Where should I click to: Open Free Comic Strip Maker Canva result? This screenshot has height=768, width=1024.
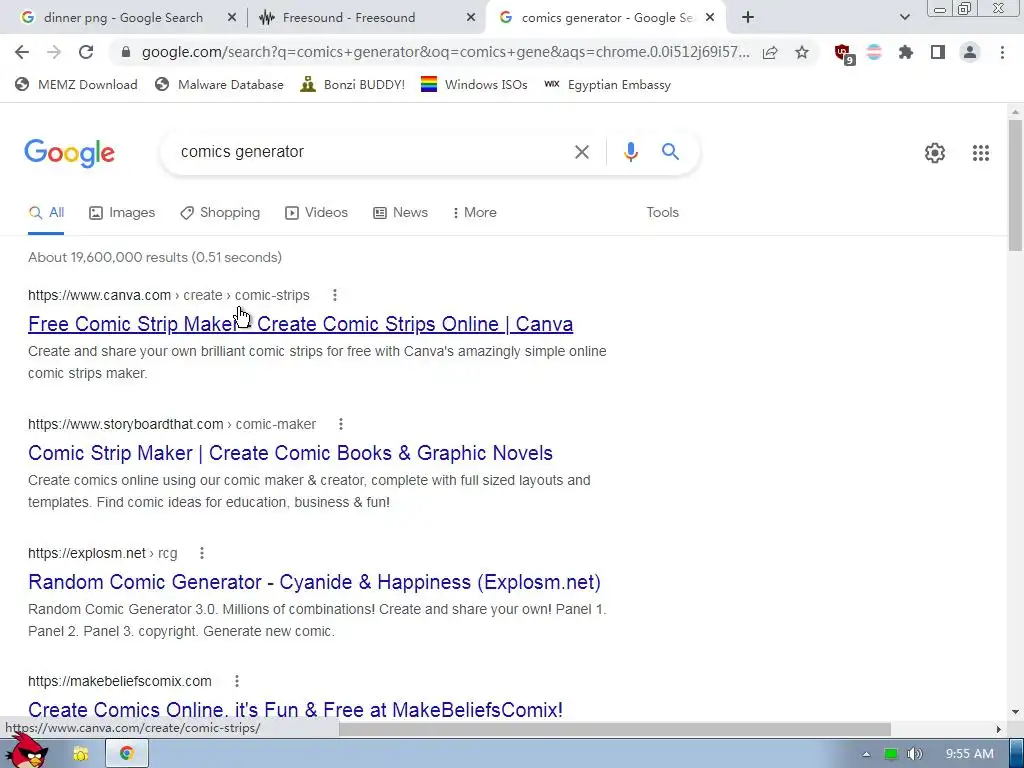click(x=300, y=324)
